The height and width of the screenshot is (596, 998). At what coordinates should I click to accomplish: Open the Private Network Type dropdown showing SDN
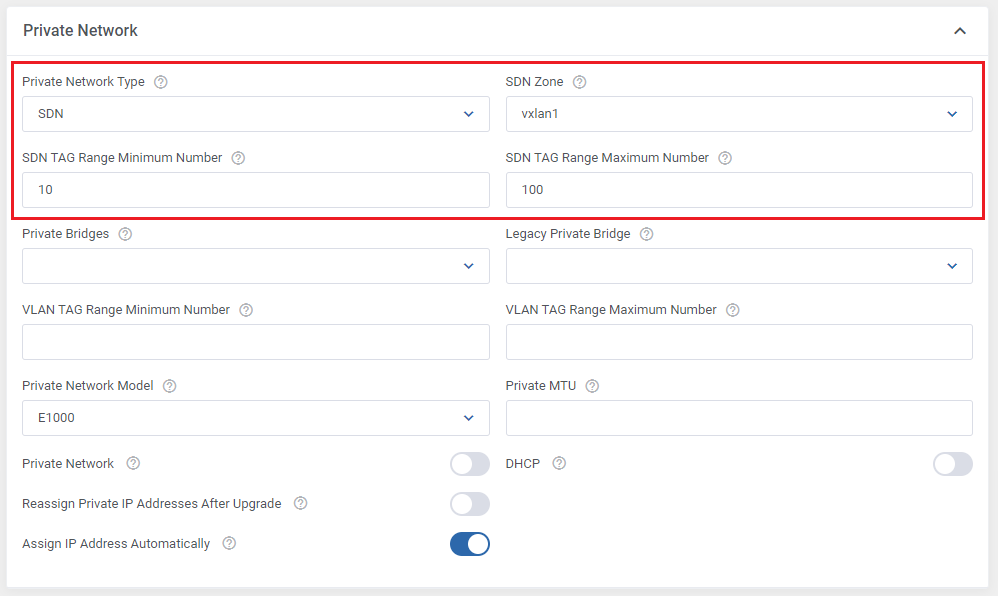[x=256, y=114]
